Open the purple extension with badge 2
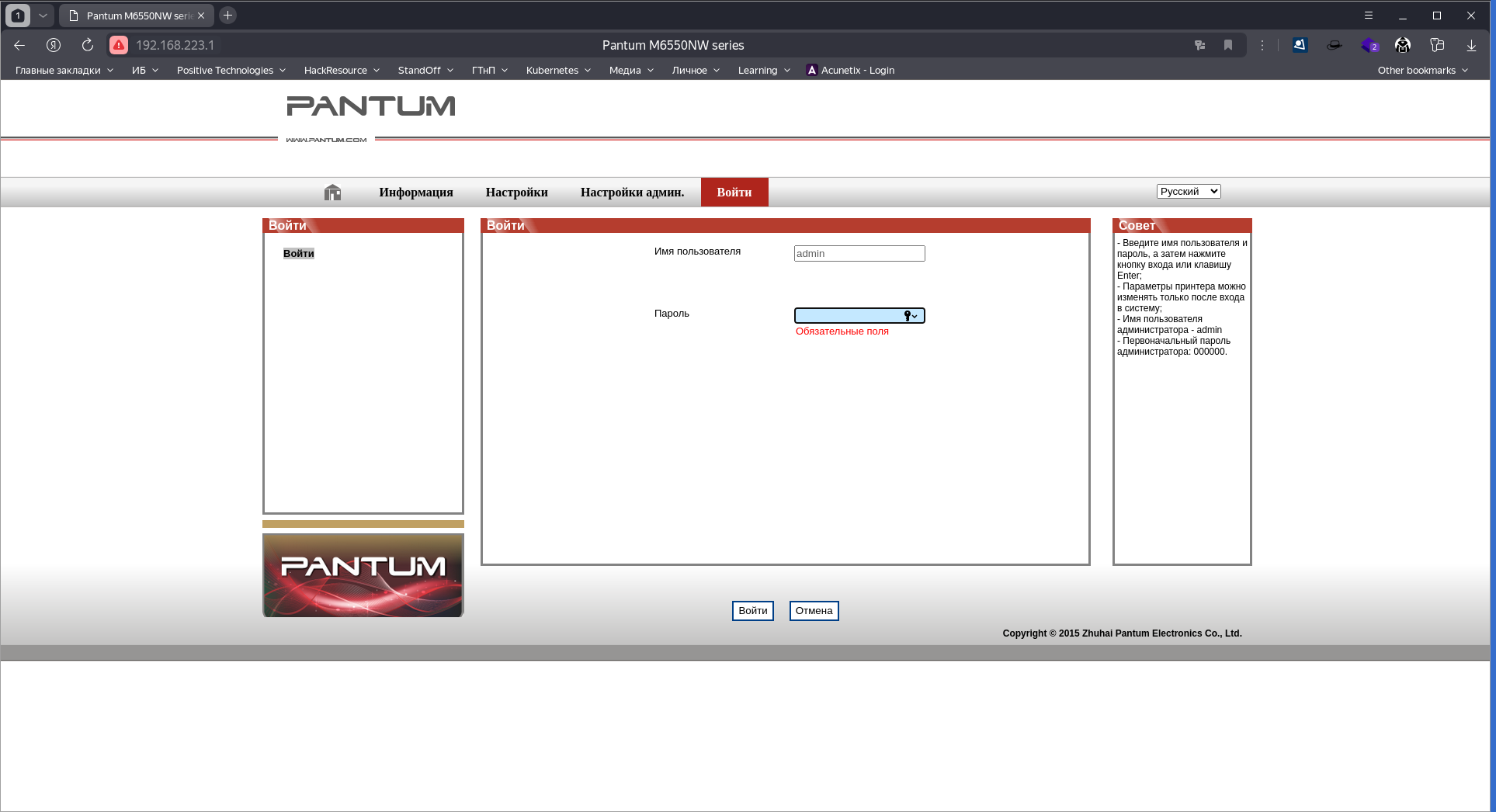Viewport: 1496px width, 812px height. pos(1369,45)
